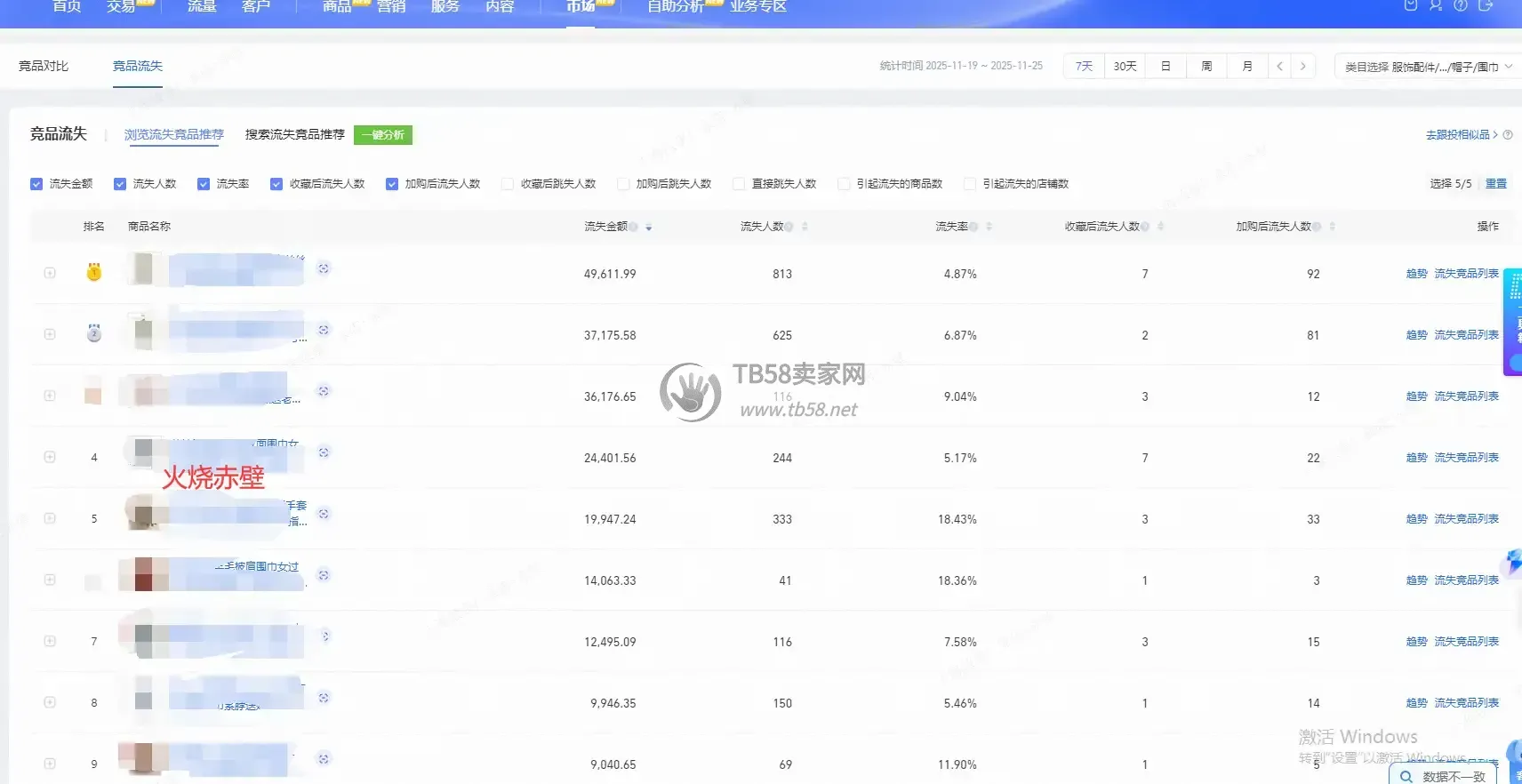Check the 收藏后跳失人数 checkbox

pyautogui.click(x=508, y=184)
